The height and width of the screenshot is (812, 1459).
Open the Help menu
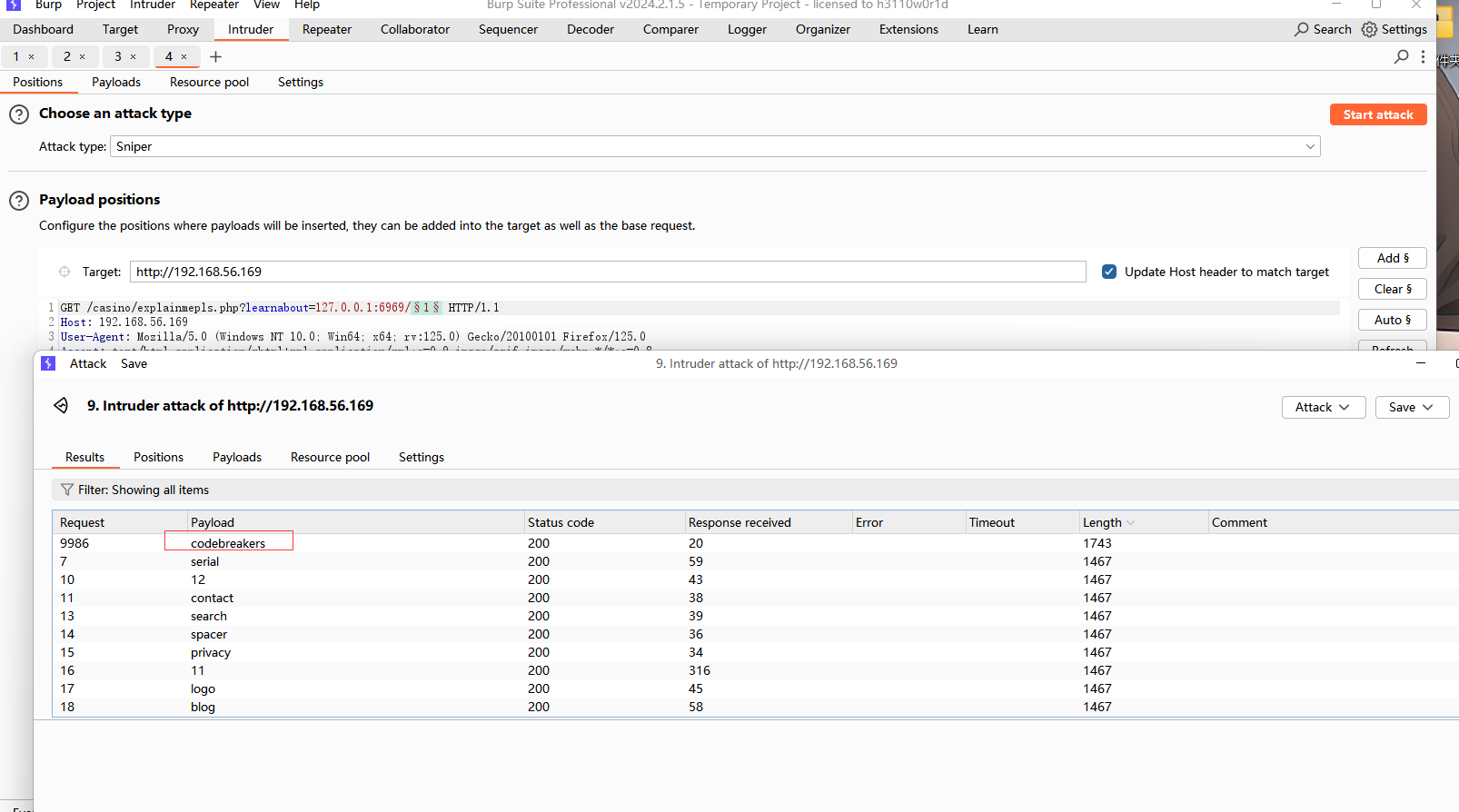(307, 5)
